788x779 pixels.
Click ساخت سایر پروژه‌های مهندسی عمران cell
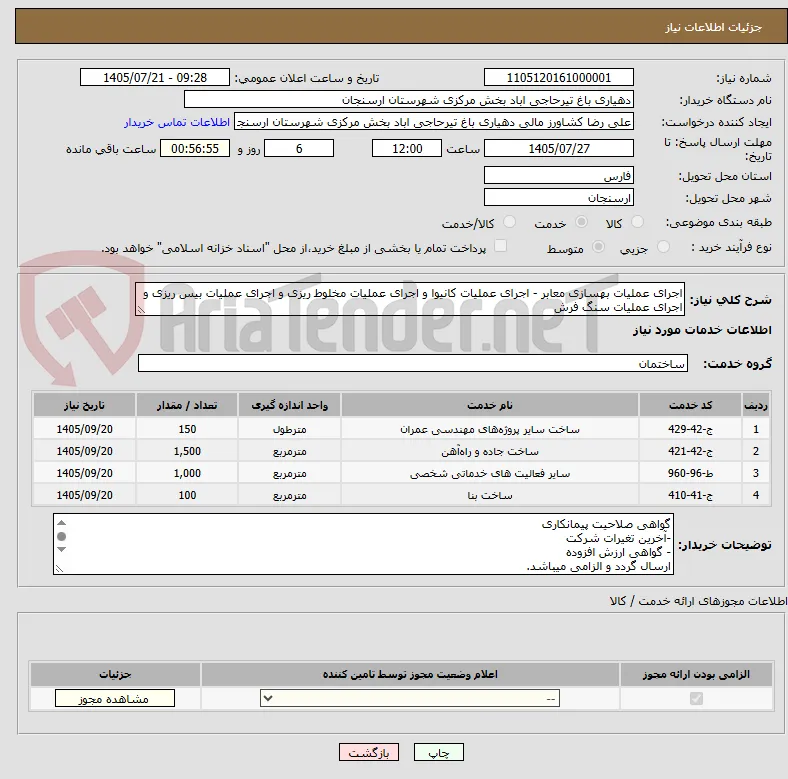(x=490, y=429)
